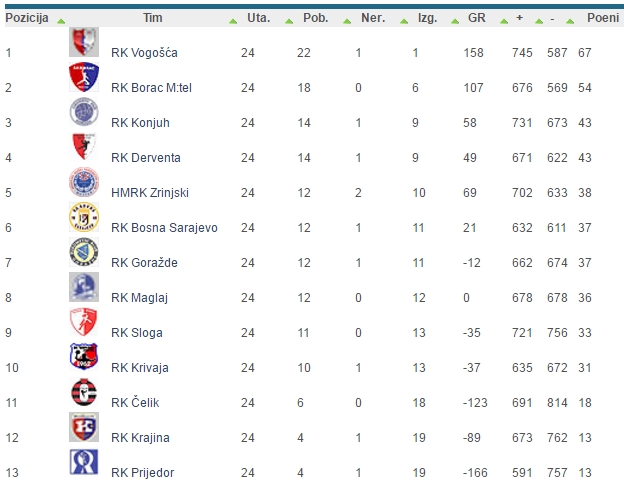Click the RK Prijedor team logo
The image size is (624, 494).
point(84,463)
